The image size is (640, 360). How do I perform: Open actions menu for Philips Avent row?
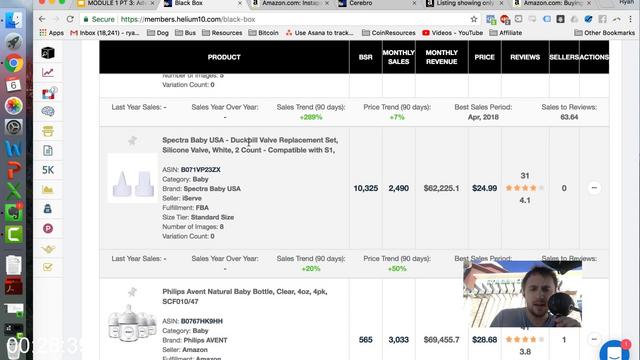(x=594, y=339)
